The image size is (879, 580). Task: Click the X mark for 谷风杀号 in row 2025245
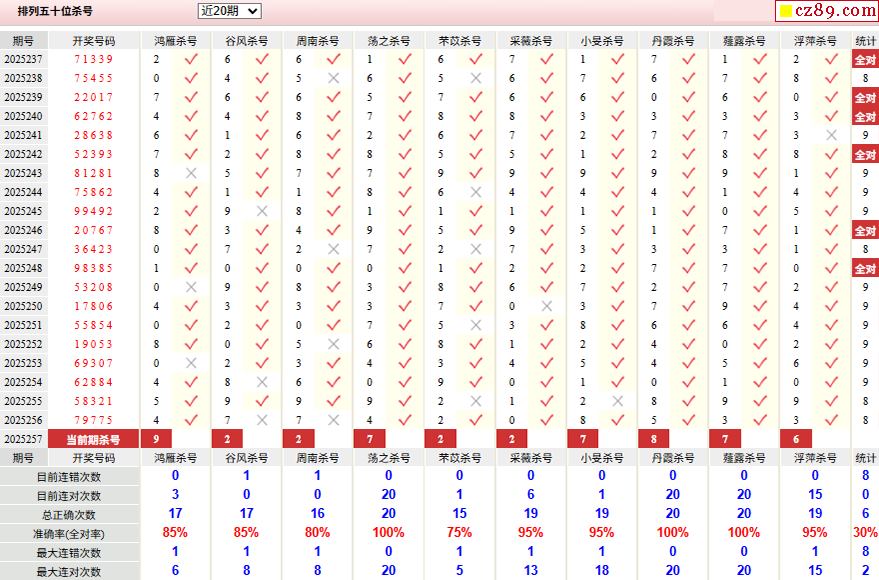coord(262,211)
